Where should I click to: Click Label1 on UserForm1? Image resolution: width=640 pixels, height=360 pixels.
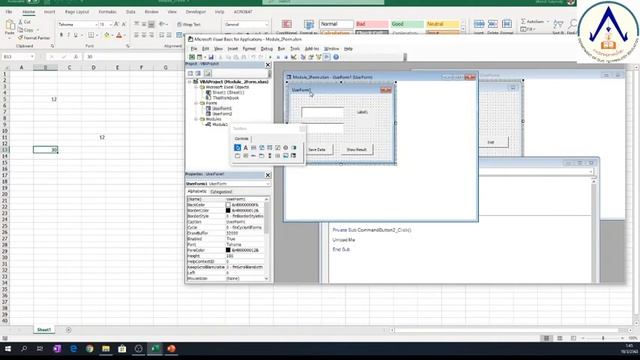362,112
